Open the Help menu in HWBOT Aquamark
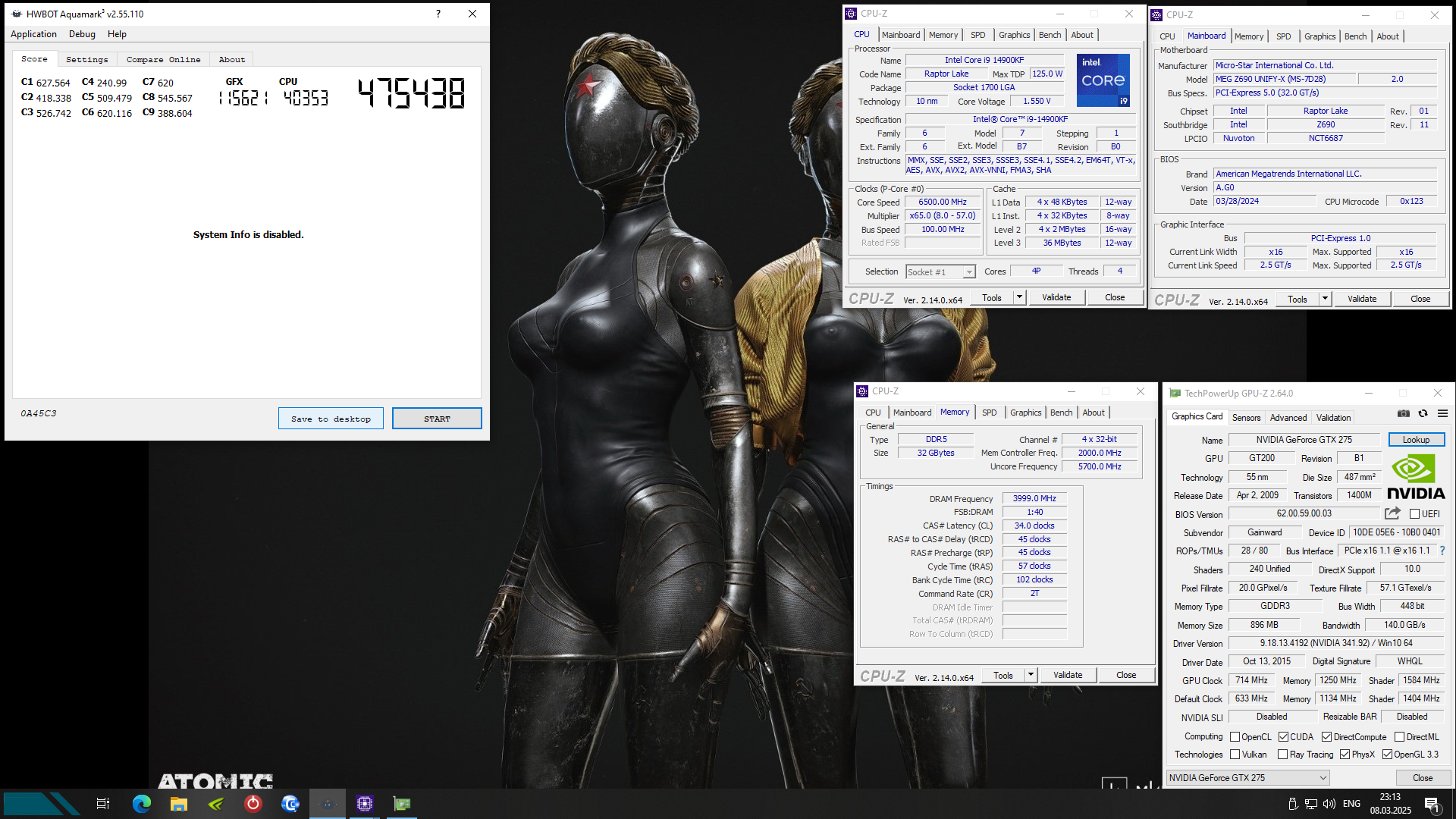 (x=117, y=34)
